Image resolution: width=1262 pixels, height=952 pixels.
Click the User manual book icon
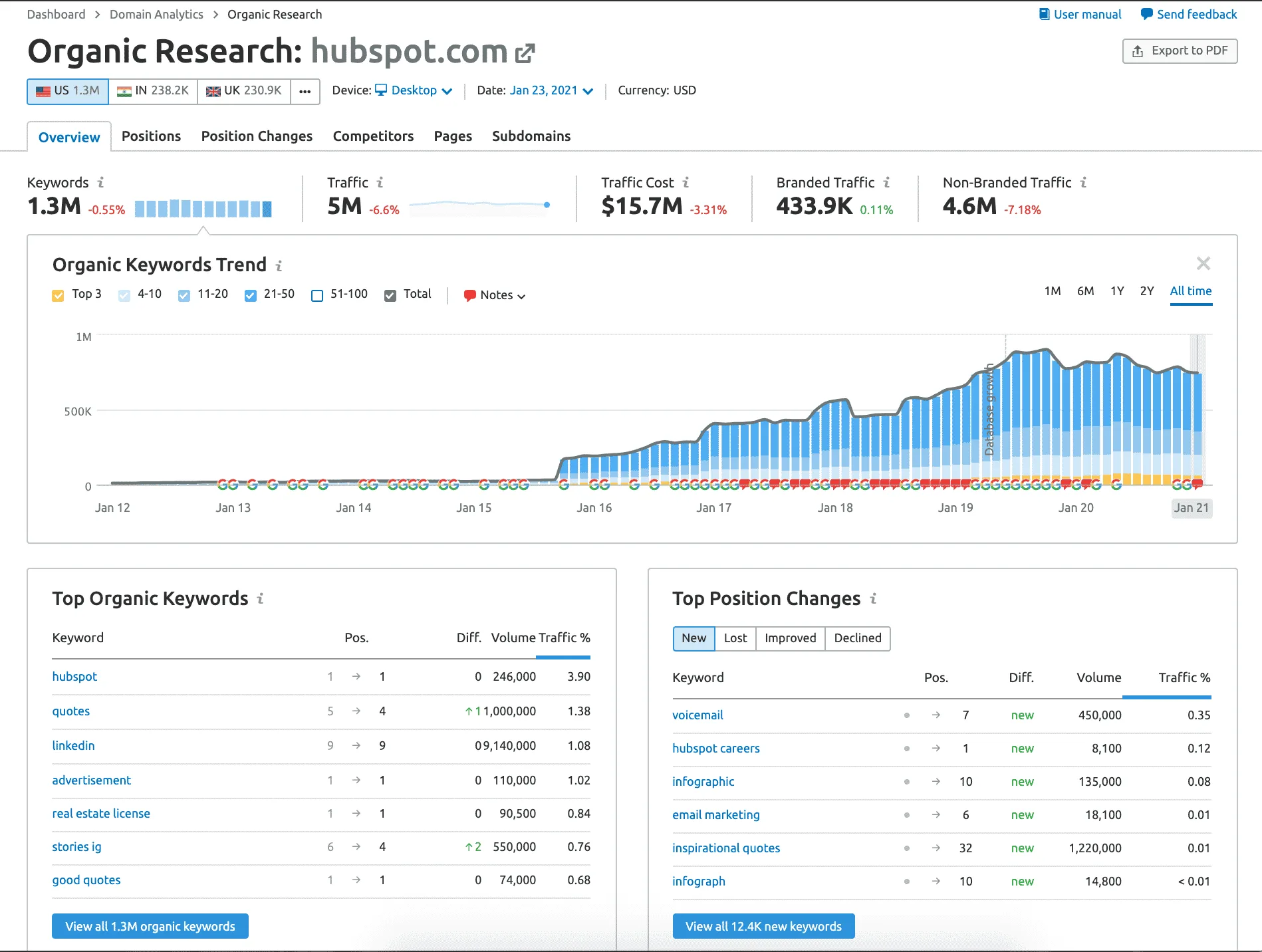1045,14
